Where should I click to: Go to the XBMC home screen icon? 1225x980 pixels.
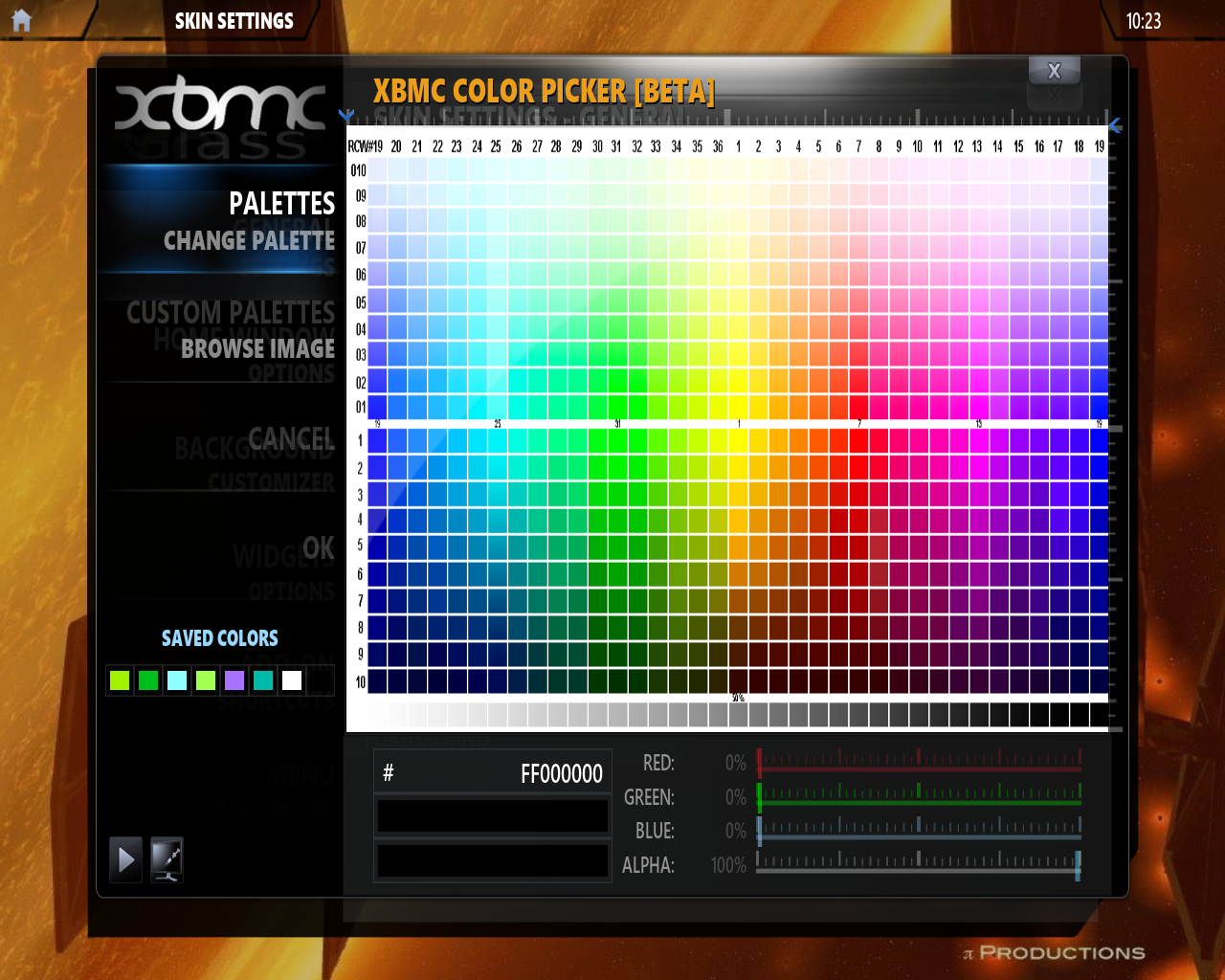pos(21,20)
